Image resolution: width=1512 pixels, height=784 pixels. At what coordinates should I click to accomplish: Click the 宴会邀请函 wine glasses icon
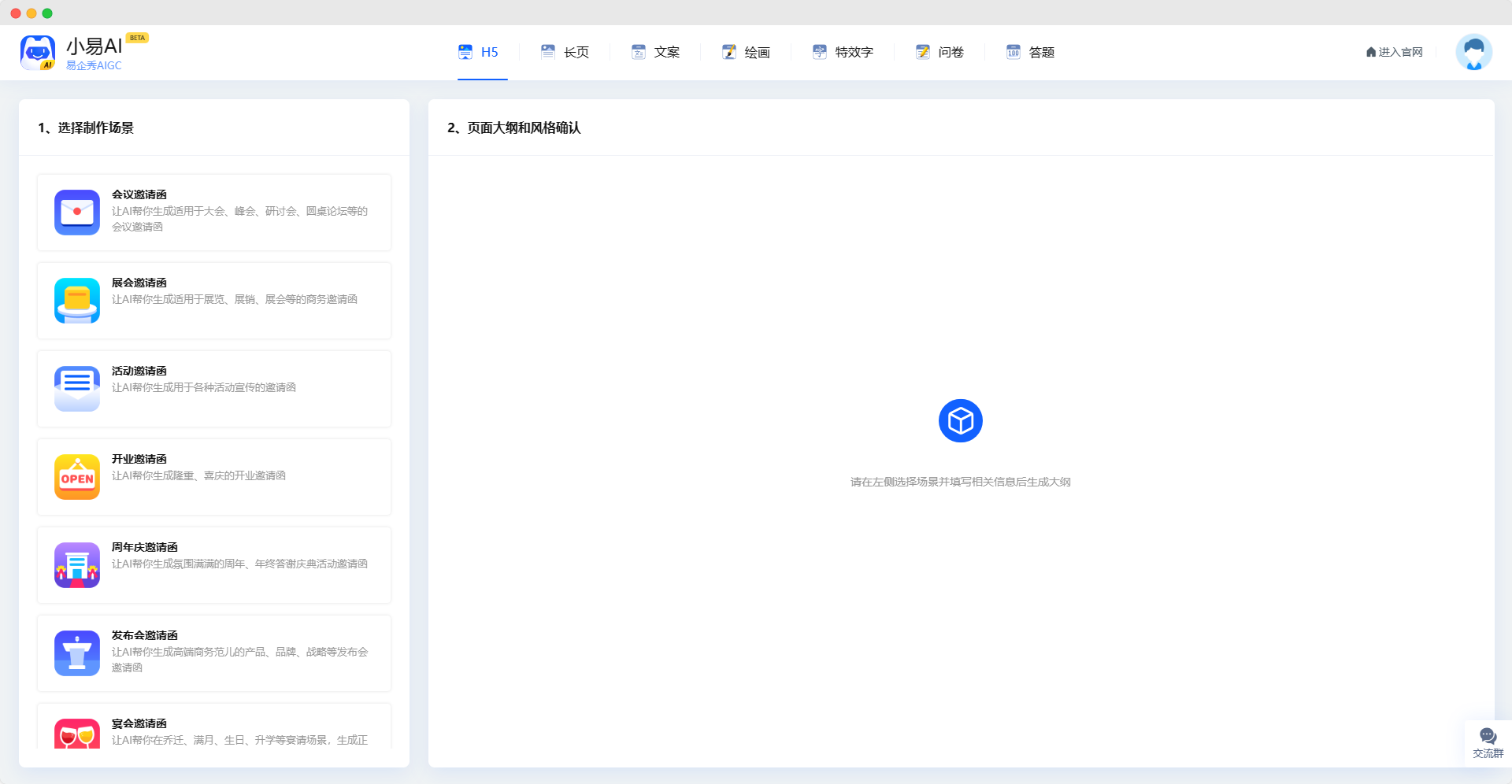click(x=77, y=734)
